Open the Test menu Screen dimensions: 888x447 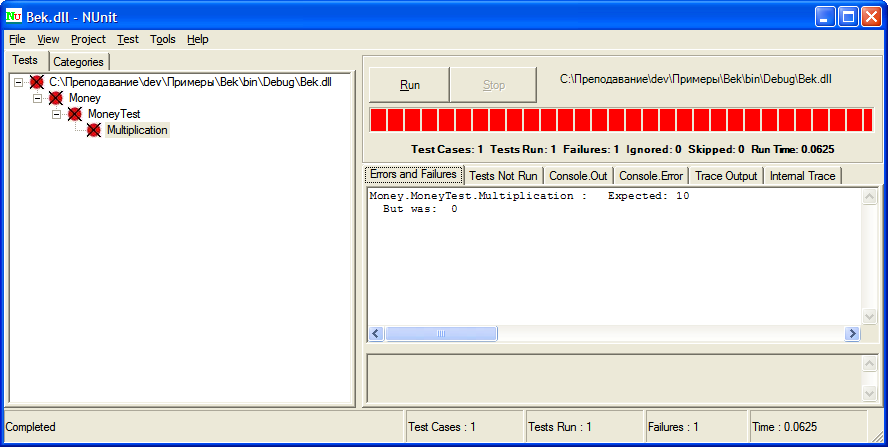click(128, 39)
